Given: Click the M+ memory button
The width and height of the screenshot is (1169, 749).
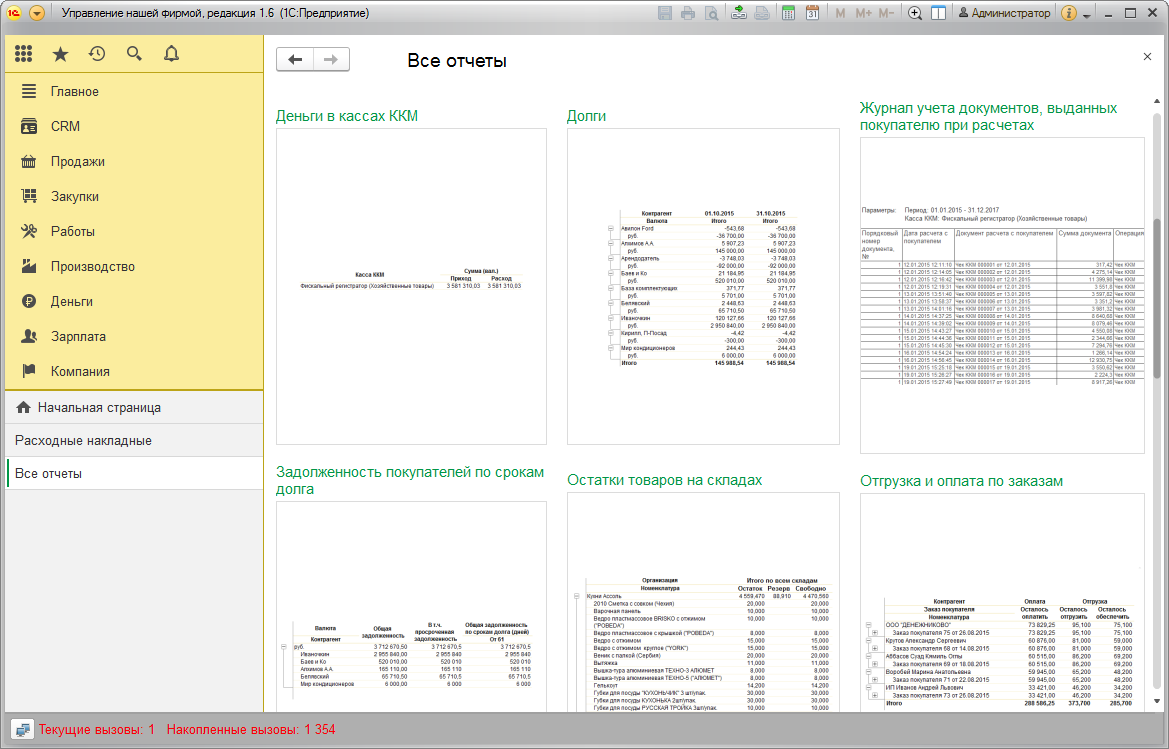Looking at the screenshot, I should tap(863, 13).
